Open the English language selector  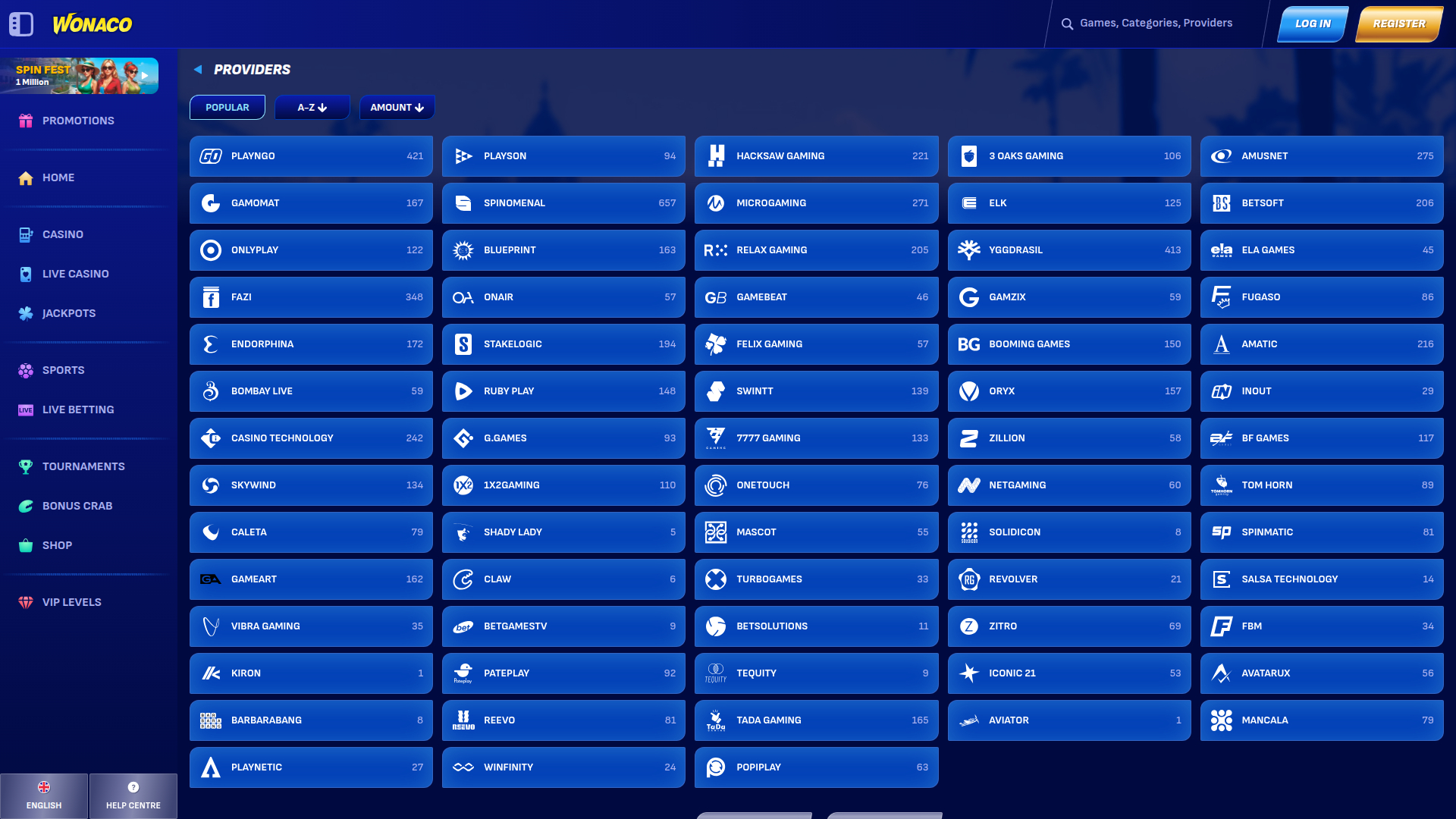point(44,795)
